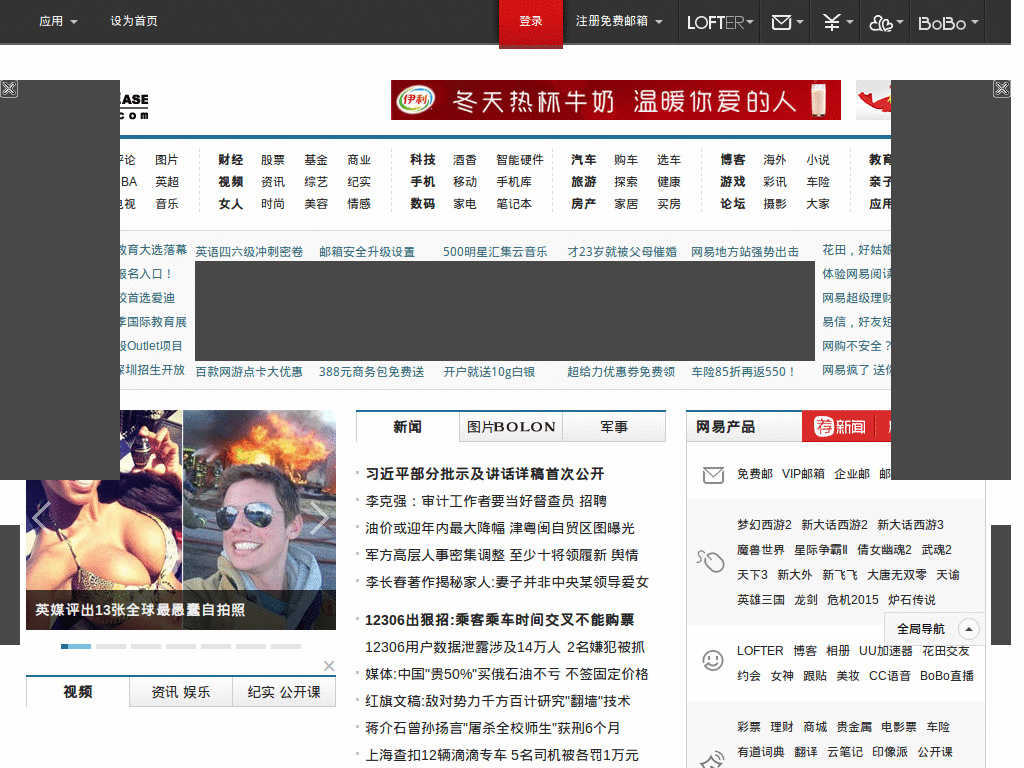This screenshot has width=1024, height=768.
Task: Open BoBo from the top bar
Action: point(940,21)
